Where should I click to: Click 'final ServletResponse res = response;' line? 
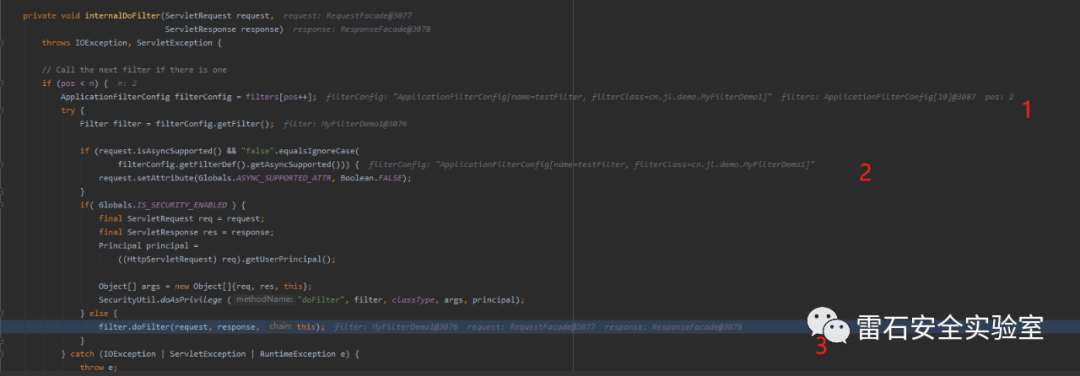pyautogui.click(x=186, y=232)
